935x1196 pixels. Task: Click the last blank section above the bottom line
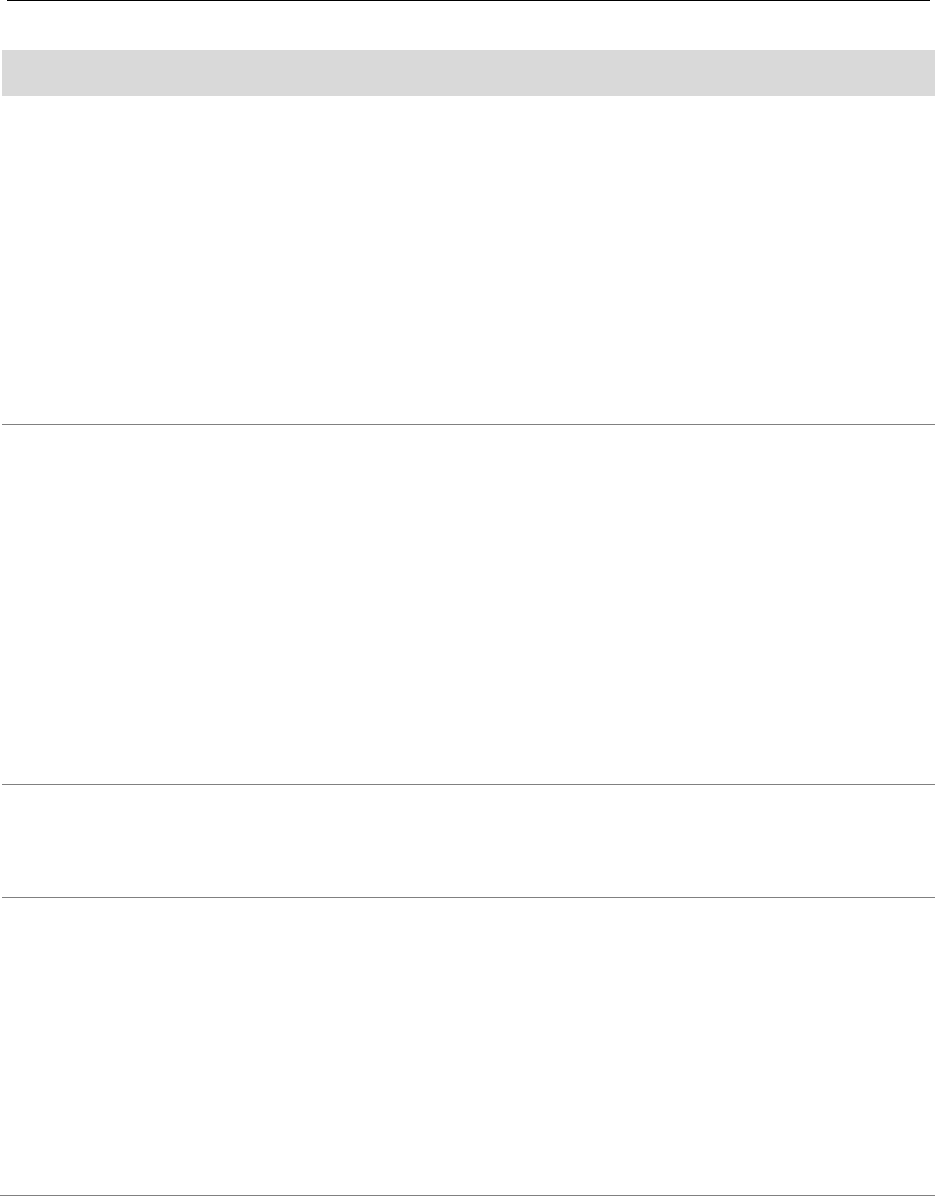pos(468,1046)
